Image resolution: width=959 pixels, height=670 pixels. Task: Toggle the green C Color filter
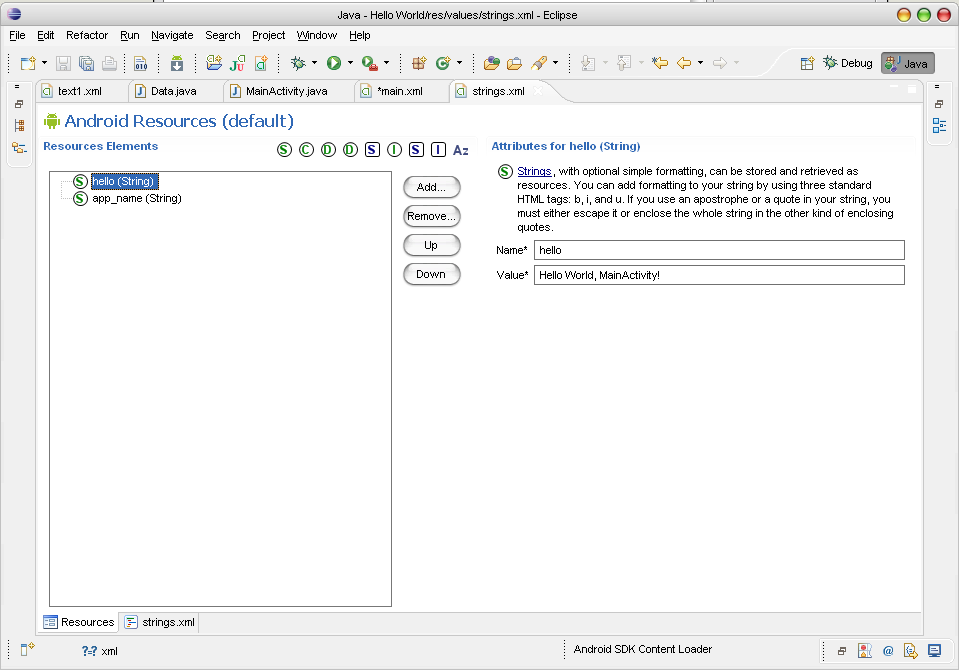point(306,150)
